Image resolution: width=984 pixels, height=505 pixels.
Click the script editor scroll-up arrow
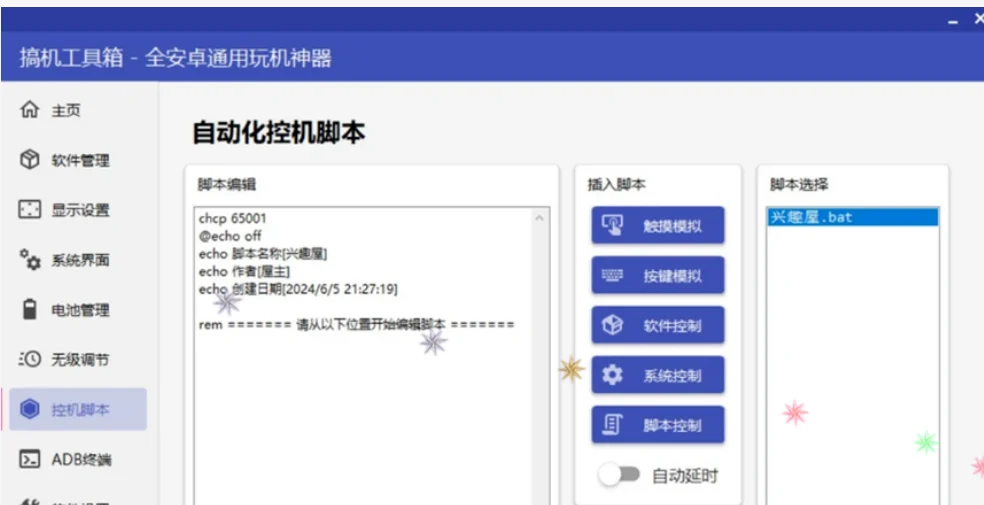coord(539,218)
